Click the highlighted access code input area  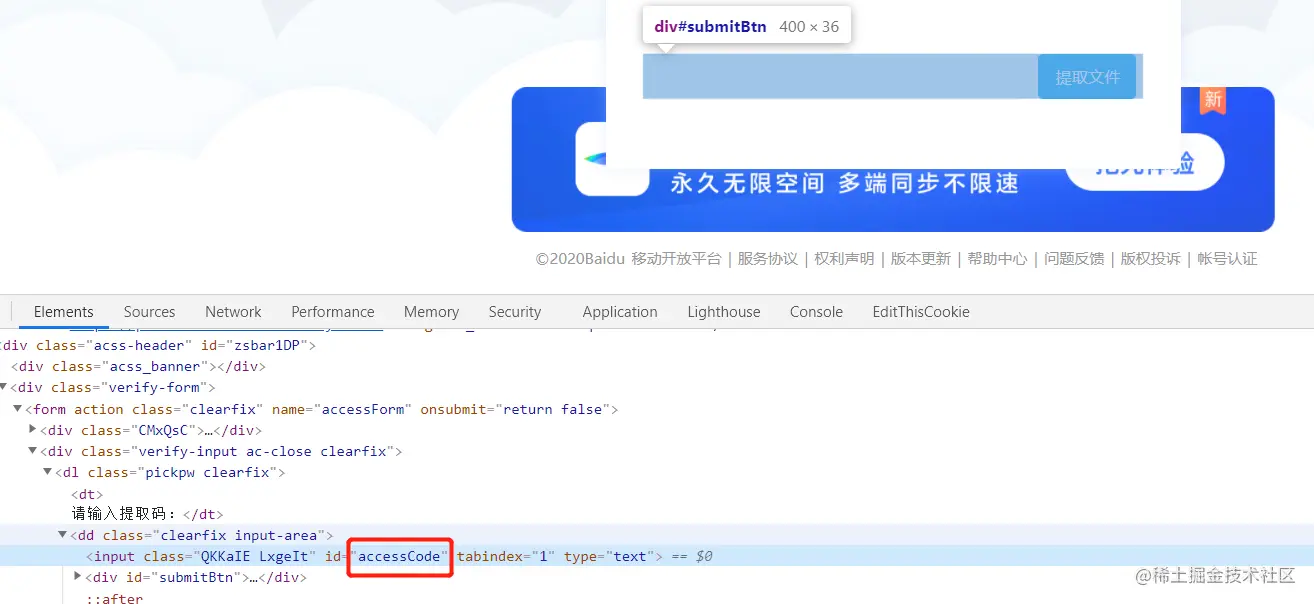tap(840, 77)
